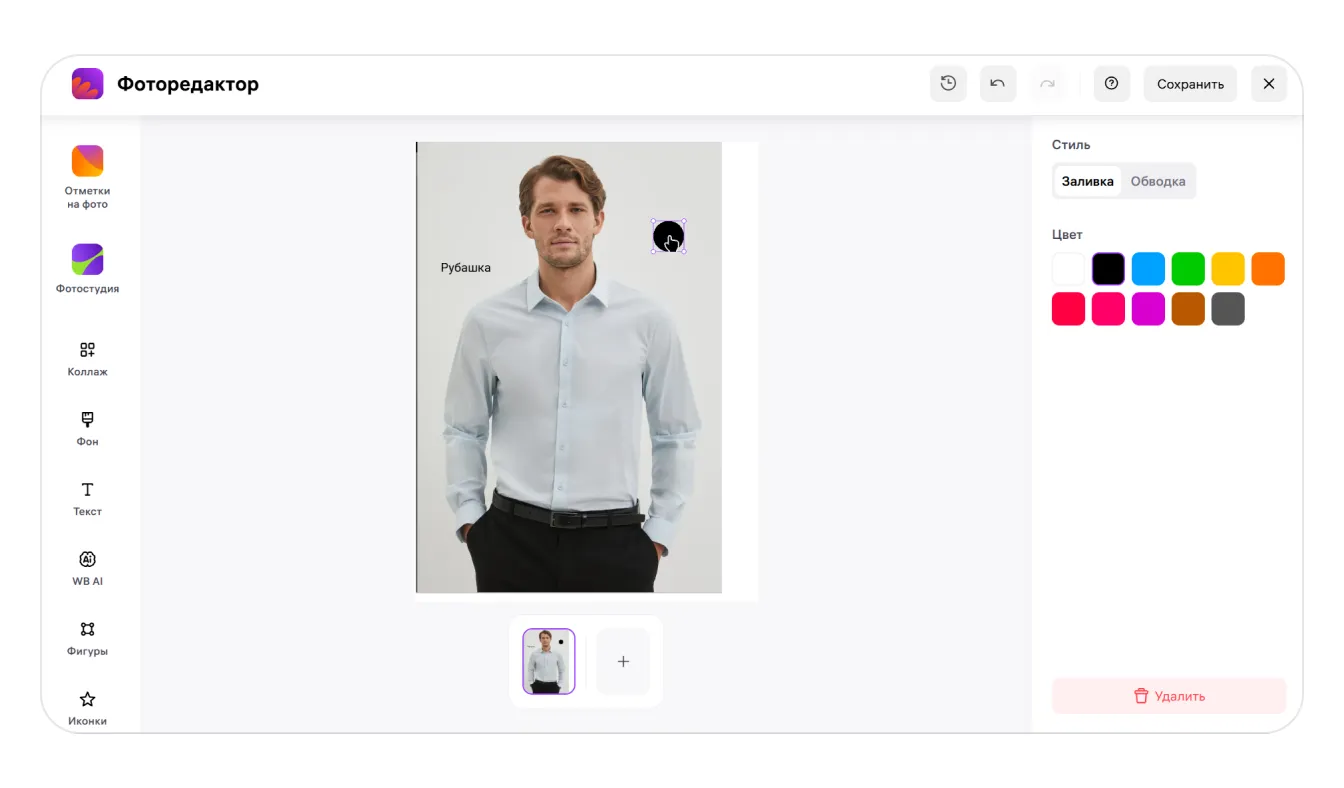
Task: Select the Текст tool
Action: [x=87, y=499]
